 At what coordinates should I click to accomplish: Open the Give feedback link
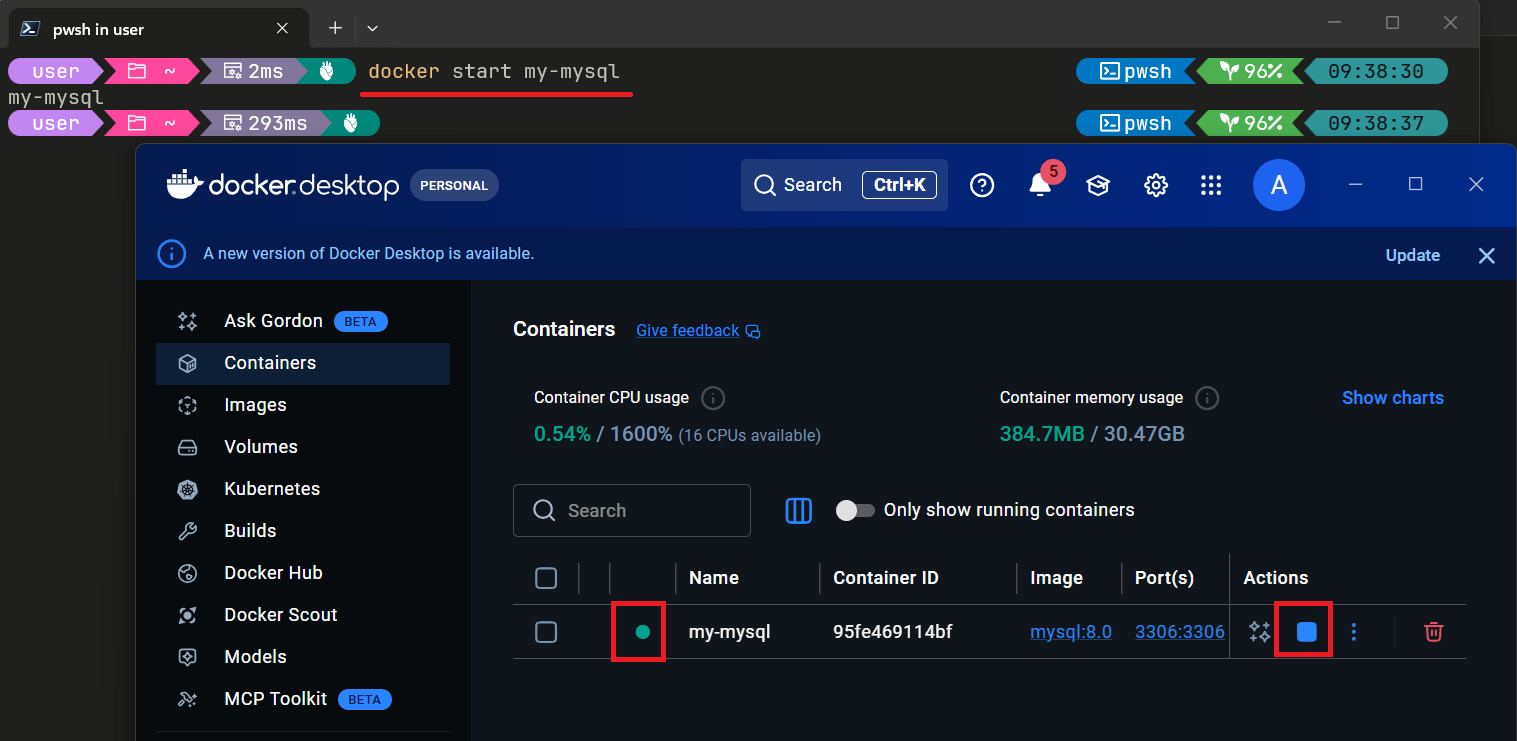(698, 330)
